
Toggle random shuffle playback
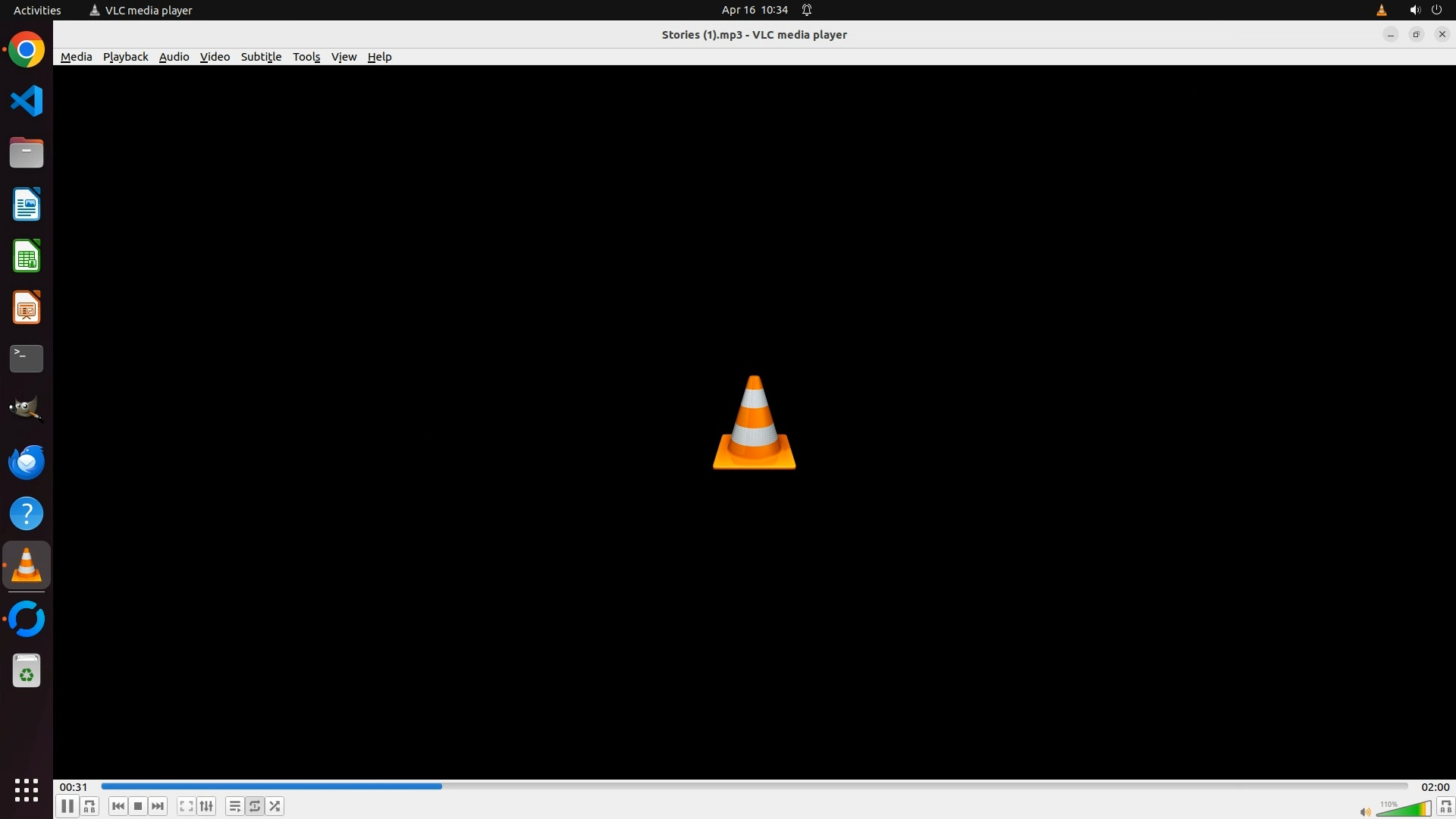275,806
